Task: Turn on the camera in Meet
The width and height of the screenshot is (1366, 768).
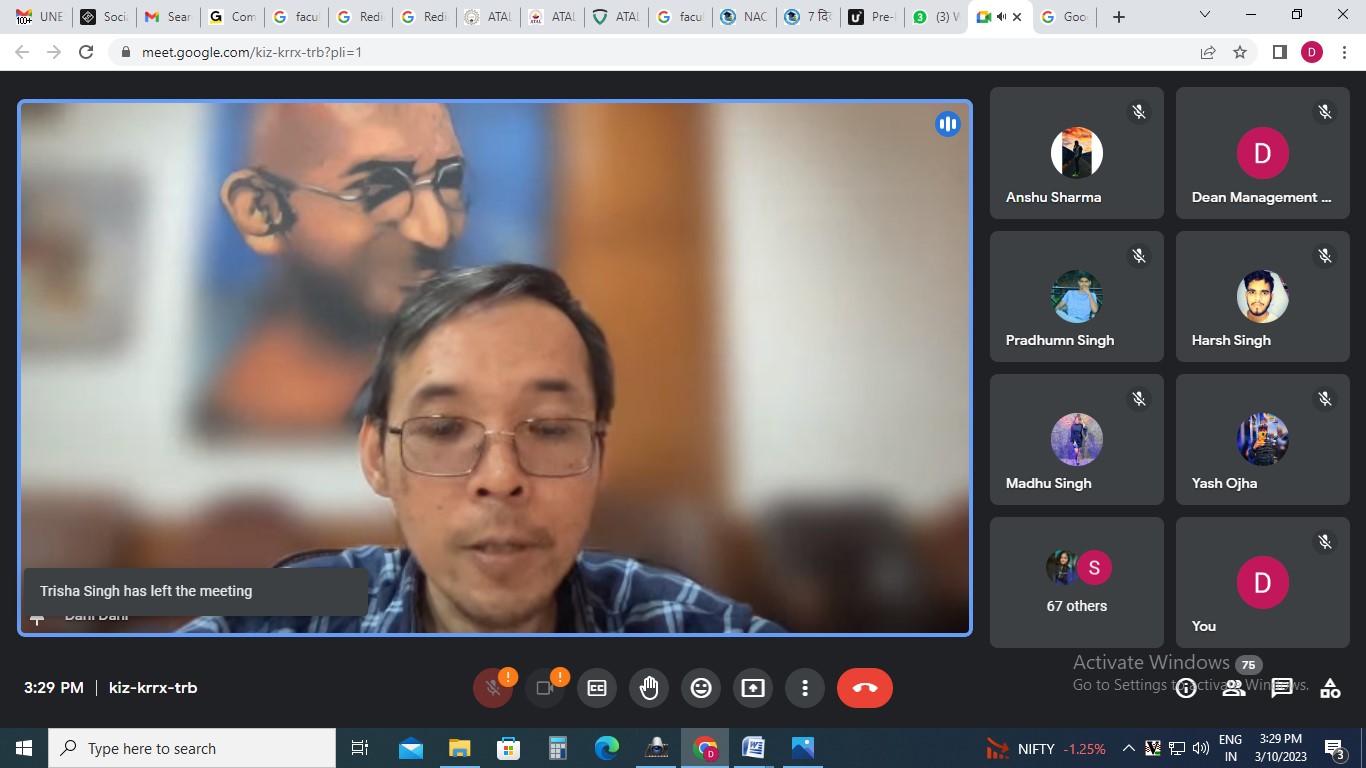Action: 545,688
